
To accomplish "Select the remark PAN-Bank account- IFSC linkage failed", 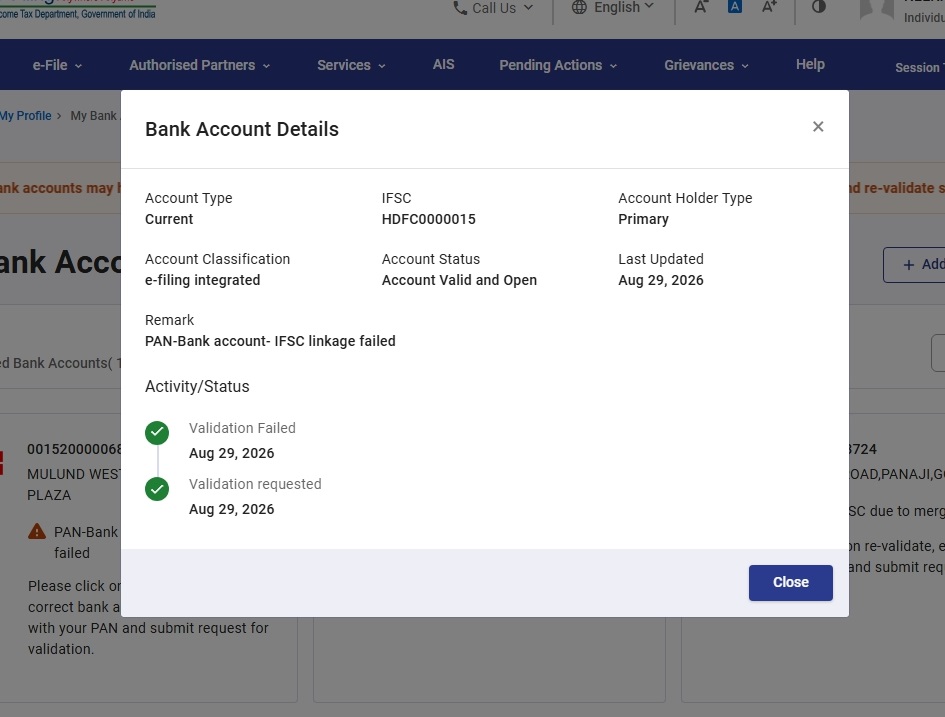I will (x=270, y=341).
